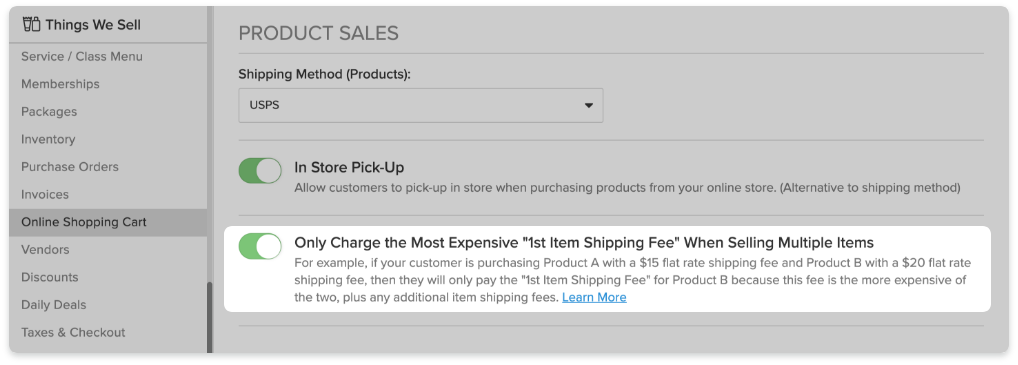Go to Memberships in the sidebar
This screenshot has width=1018, height=365.
[60, 84]
